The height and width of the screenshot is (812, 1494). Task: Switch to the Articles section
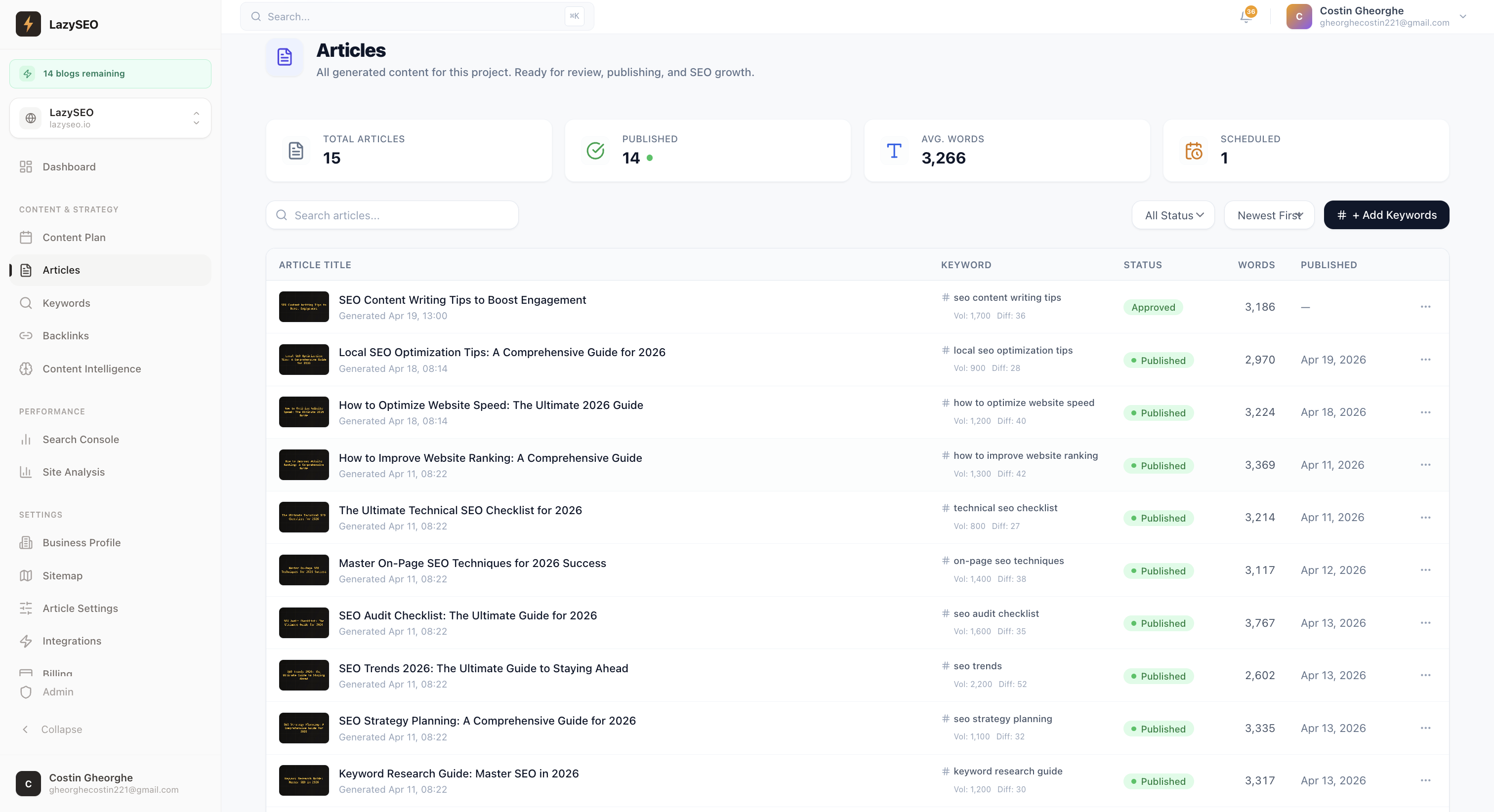point(61,270)
